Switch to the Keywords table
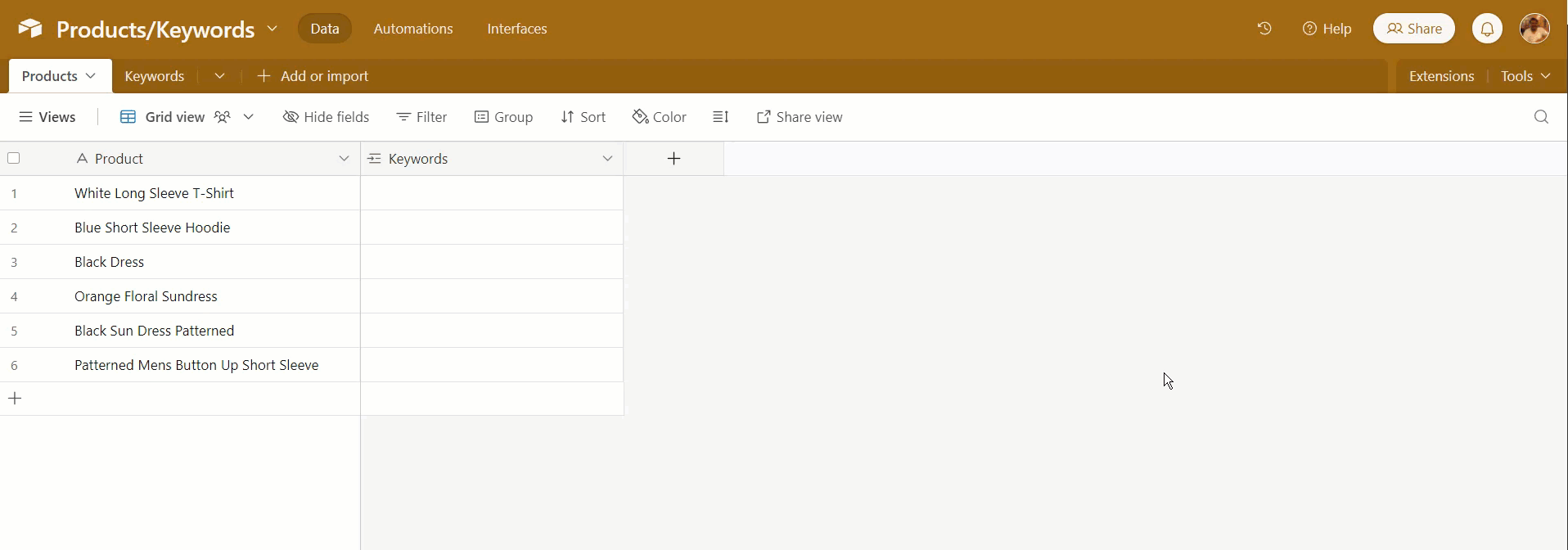Screen dimensions: 1568x550 point(155,76)
